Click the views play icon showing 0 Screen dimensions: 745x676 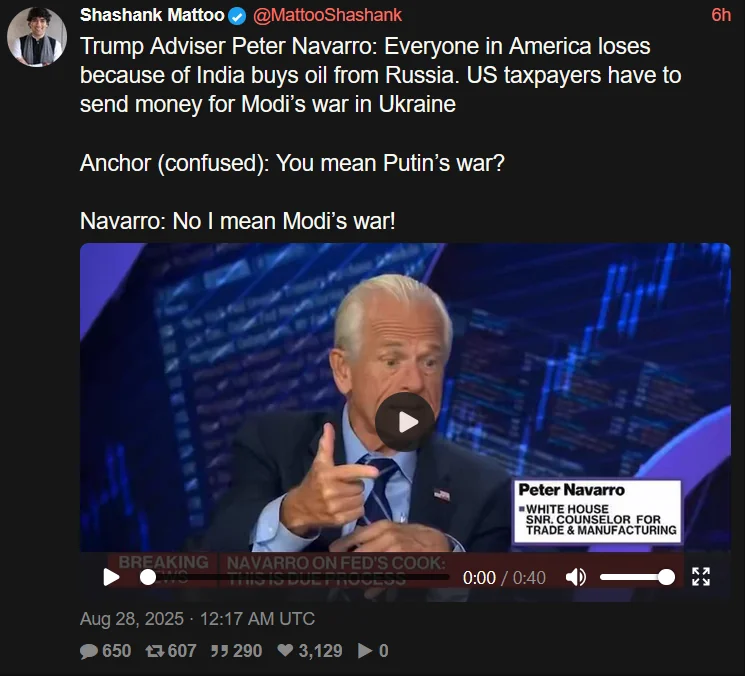(x=365, y=651)
